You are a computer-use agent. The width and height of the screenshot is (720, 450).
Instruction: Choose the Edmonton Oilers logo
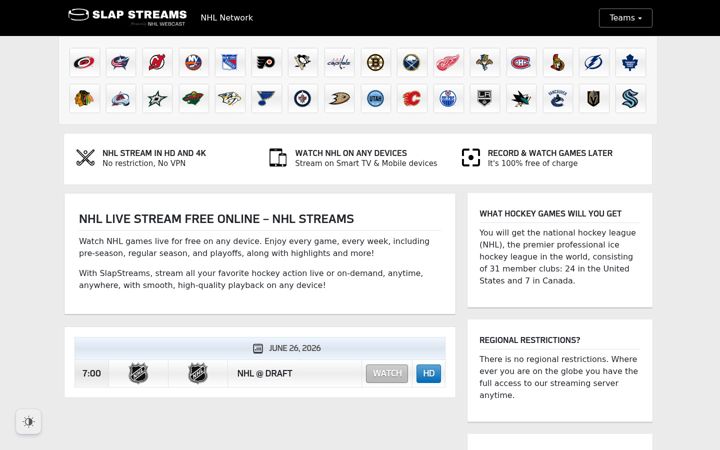pyautogui.click(x=448, y=98)
